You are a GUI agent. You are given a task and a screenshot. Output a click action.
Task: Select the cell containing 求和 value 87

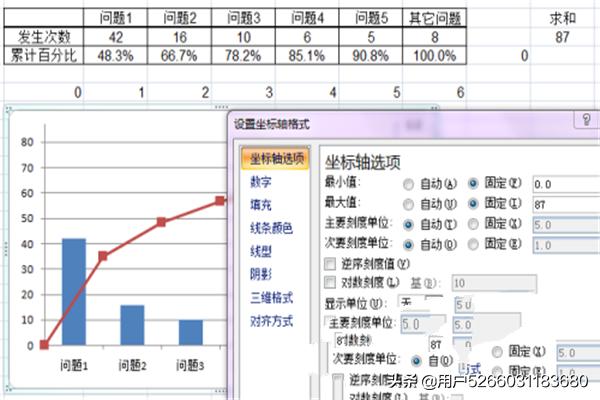[562, 37]
